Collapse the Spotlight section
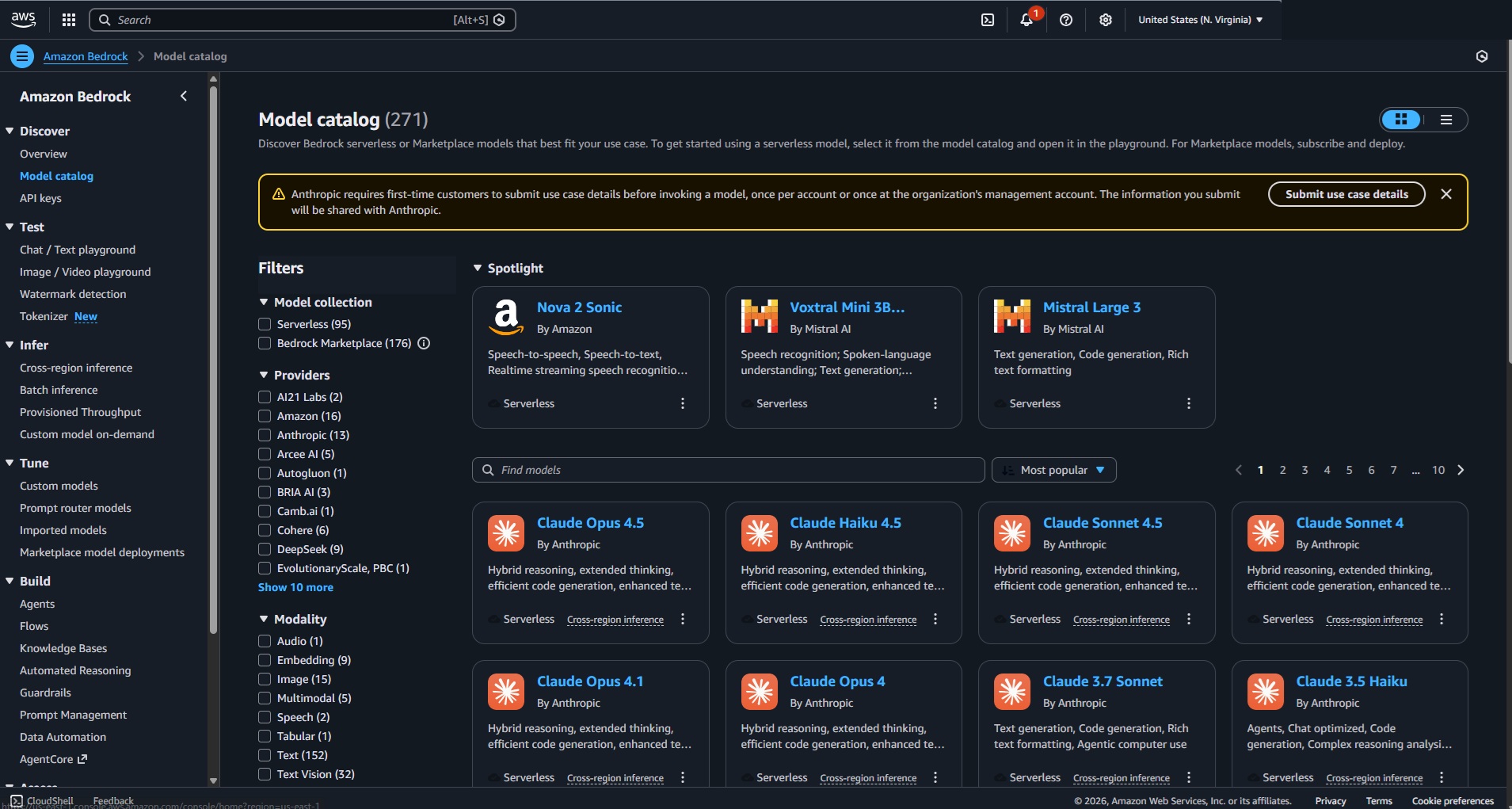Screen dimensions: 1512x809 pyautogui.click(x=478, y=269)
